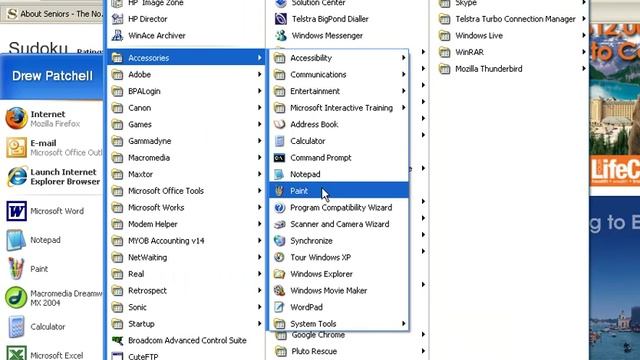Expand the Communications submenu arrow
This screenshot has height=360, width=640.
pyautogui.click(x=403, y=74)
